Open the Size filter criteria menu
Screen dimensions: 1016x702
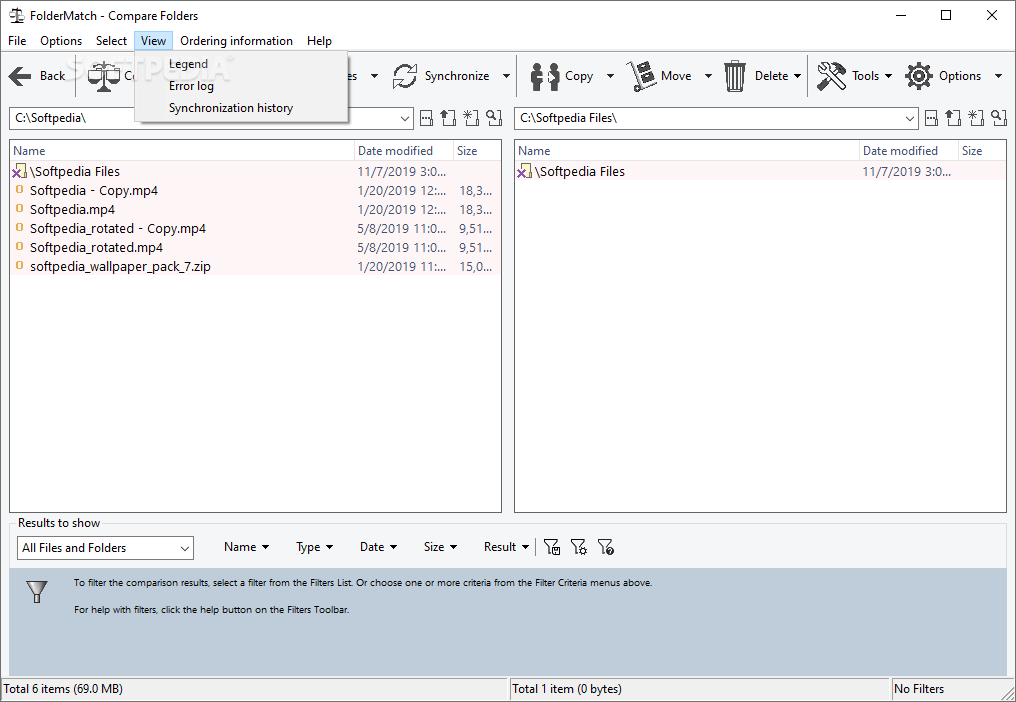440,547
